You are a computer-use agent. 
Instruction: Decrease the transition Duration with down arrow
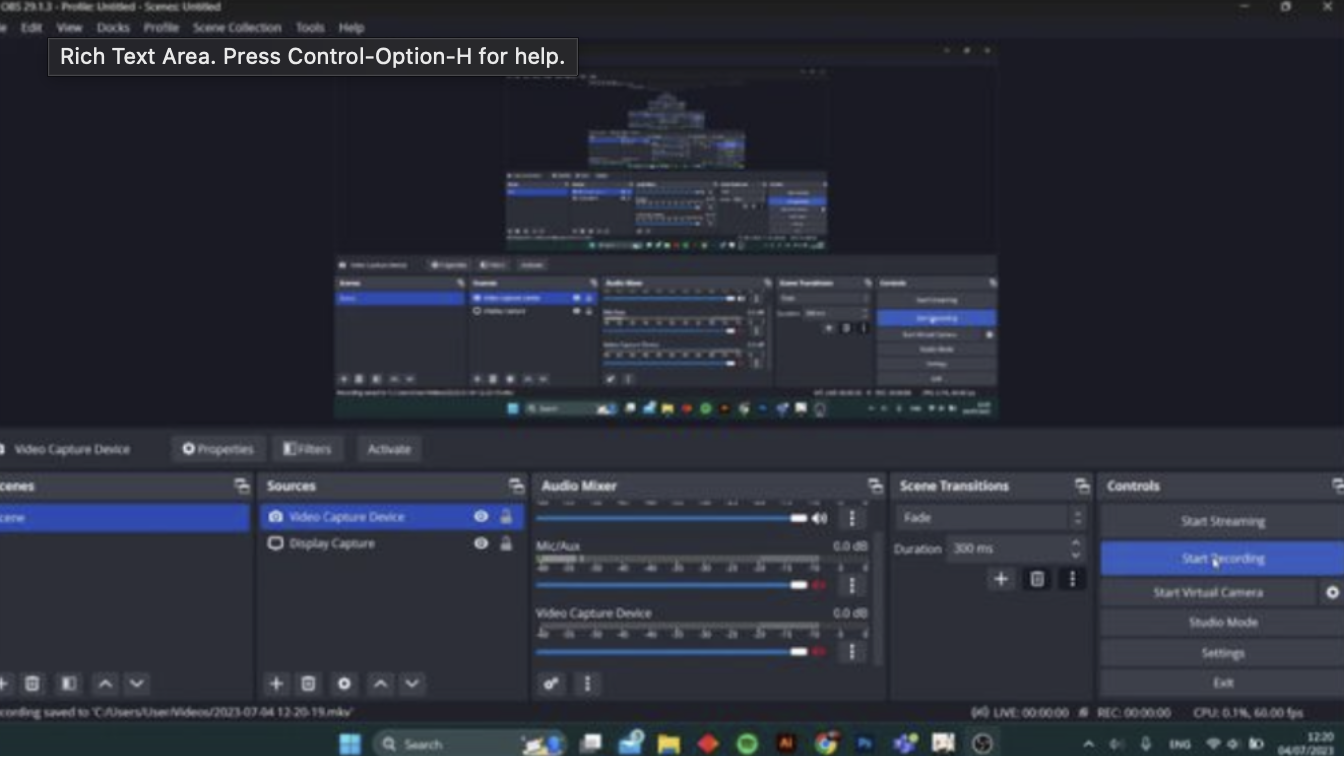coord(1076,554)
